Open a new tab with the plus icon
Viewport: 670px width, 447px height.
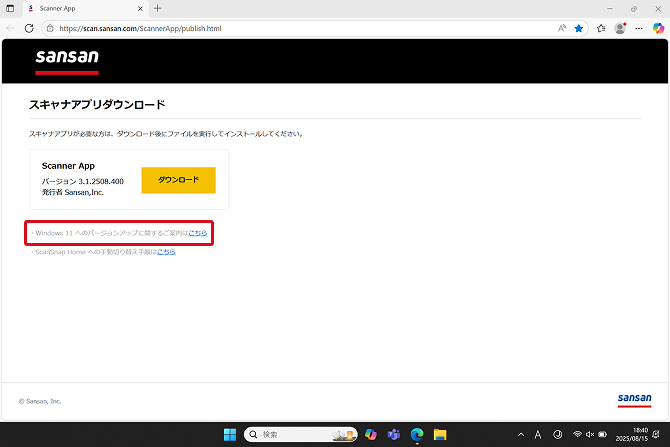point(158,8)
